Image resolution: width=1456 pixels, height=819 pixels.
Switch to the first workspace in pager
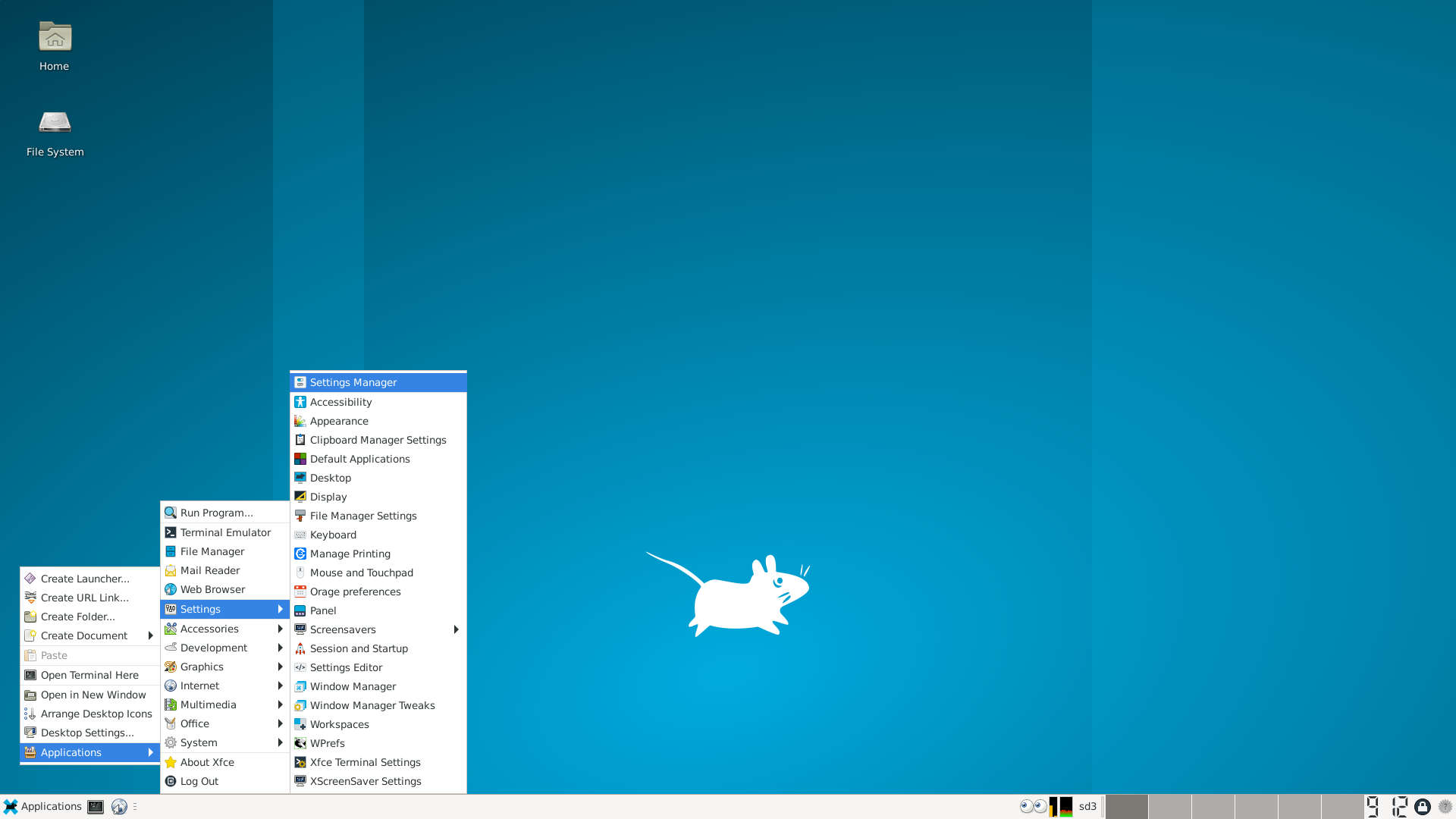(x=1126, y=807)
